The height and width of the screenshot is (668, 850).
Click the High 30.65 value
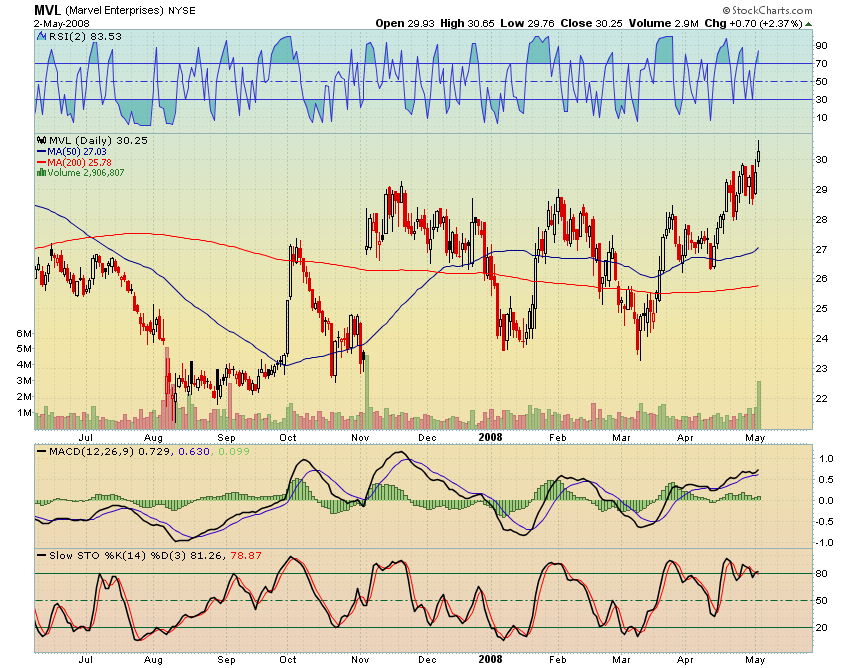tap(467, 23)
